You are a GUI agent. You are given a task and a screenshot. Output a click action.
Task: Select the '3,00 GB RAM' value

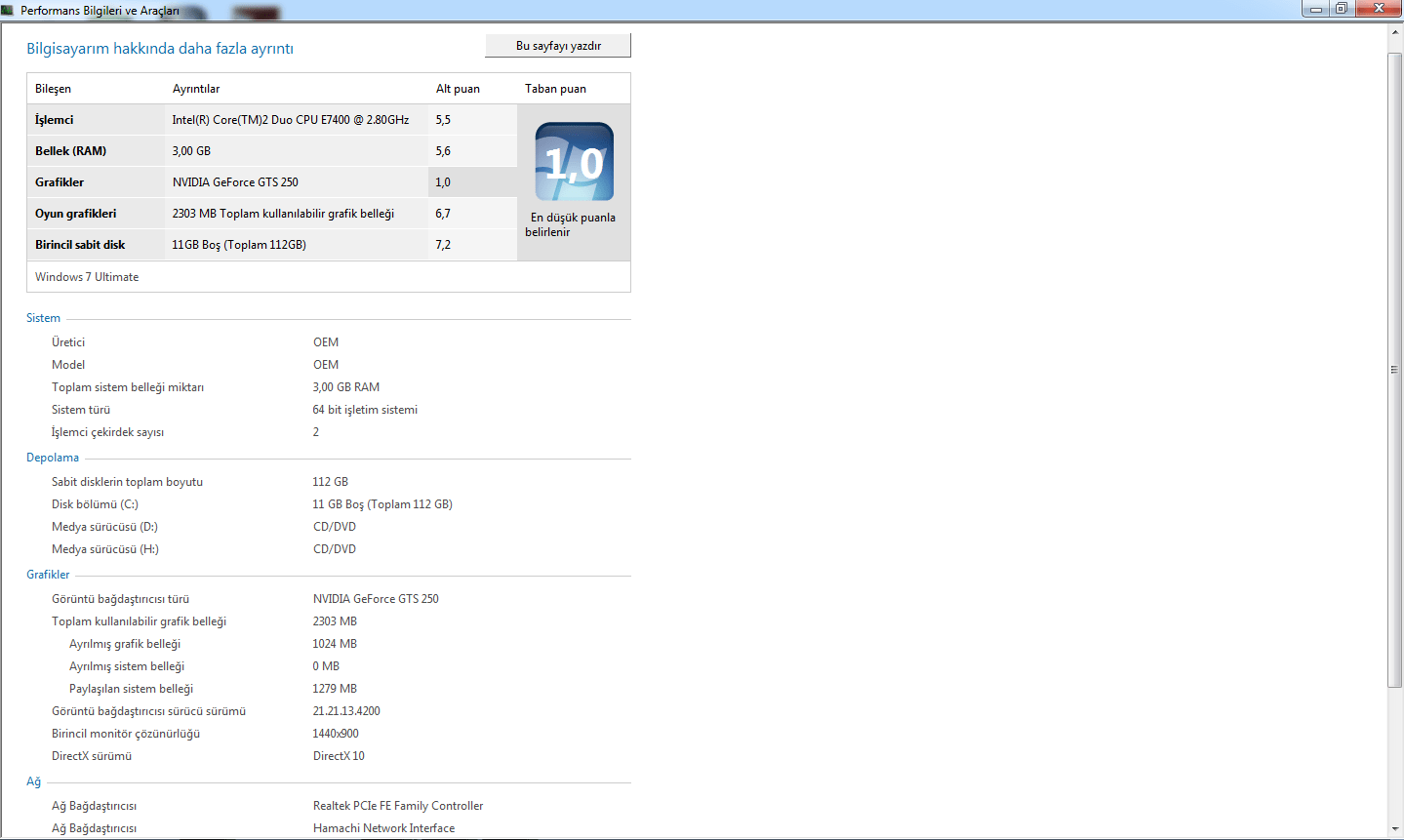(346, 387)
